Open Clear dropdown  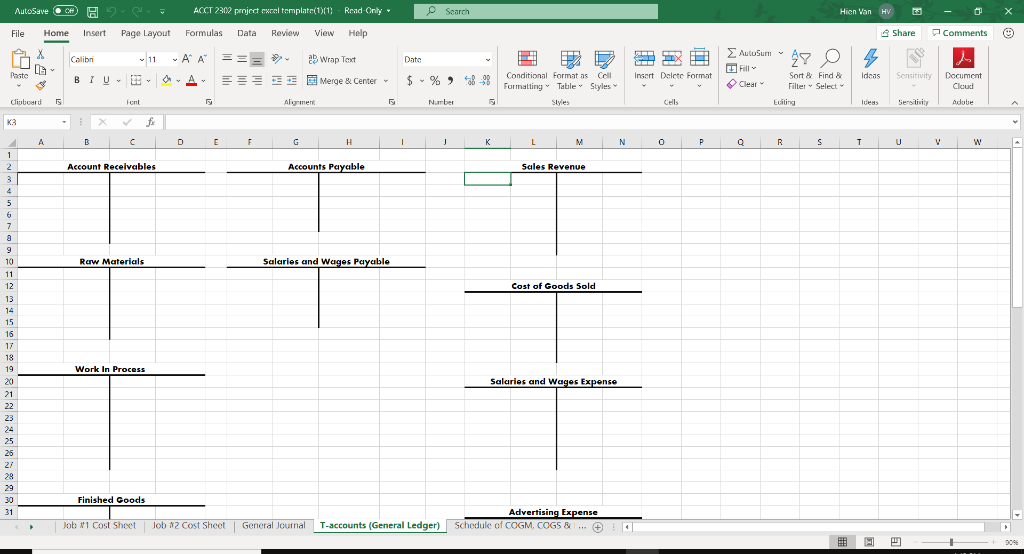pyautogui.click(x=745, y=84)
